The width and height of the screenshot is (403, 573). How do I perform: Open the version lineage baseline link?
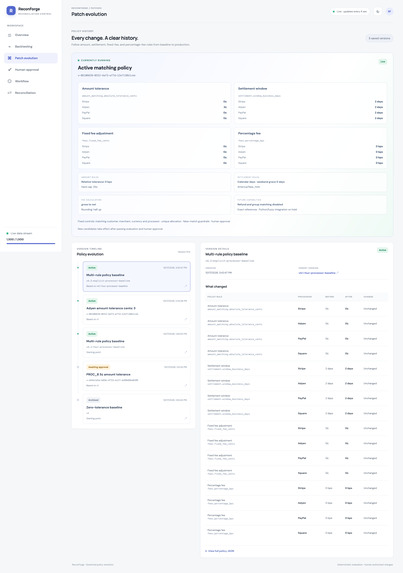tap(318, 273)
